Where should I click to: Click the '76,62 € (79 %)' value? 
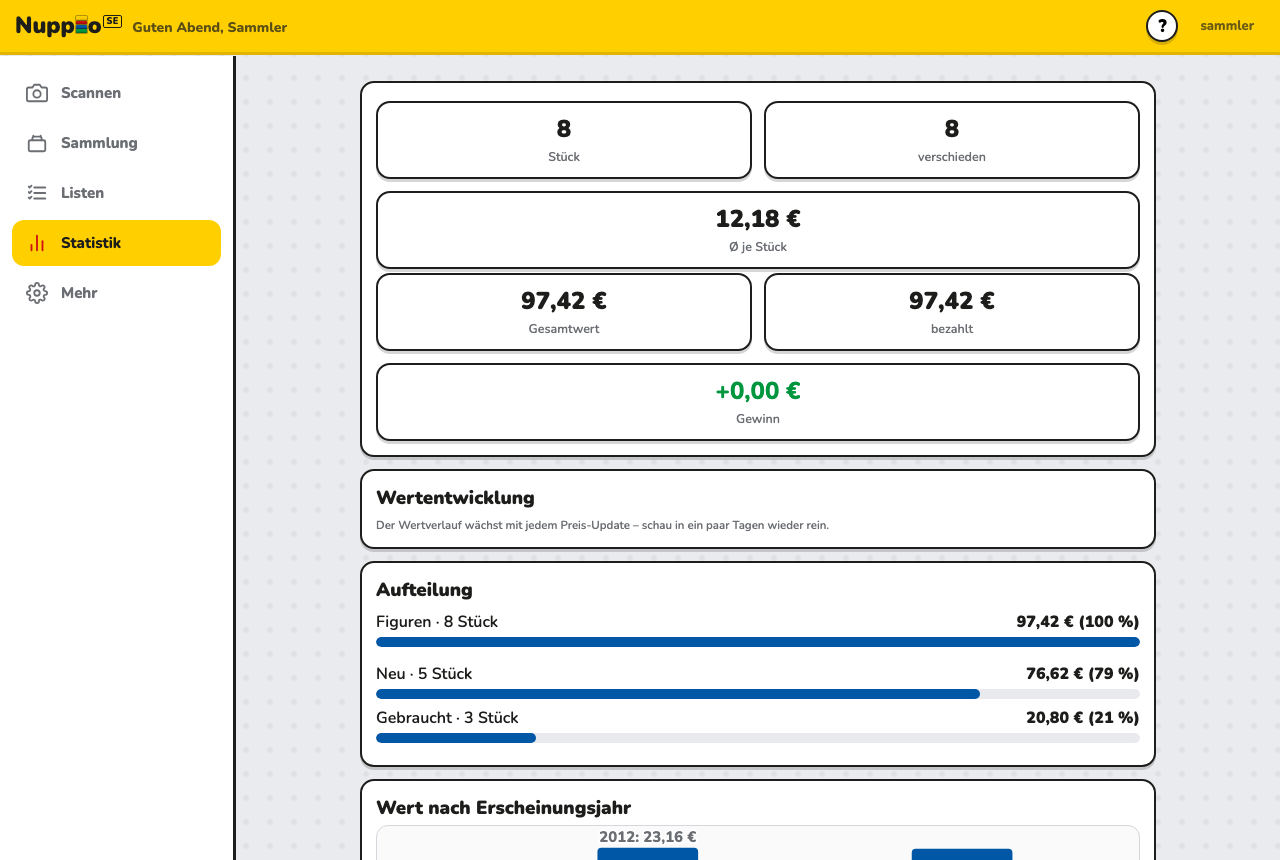(1083, 674)
